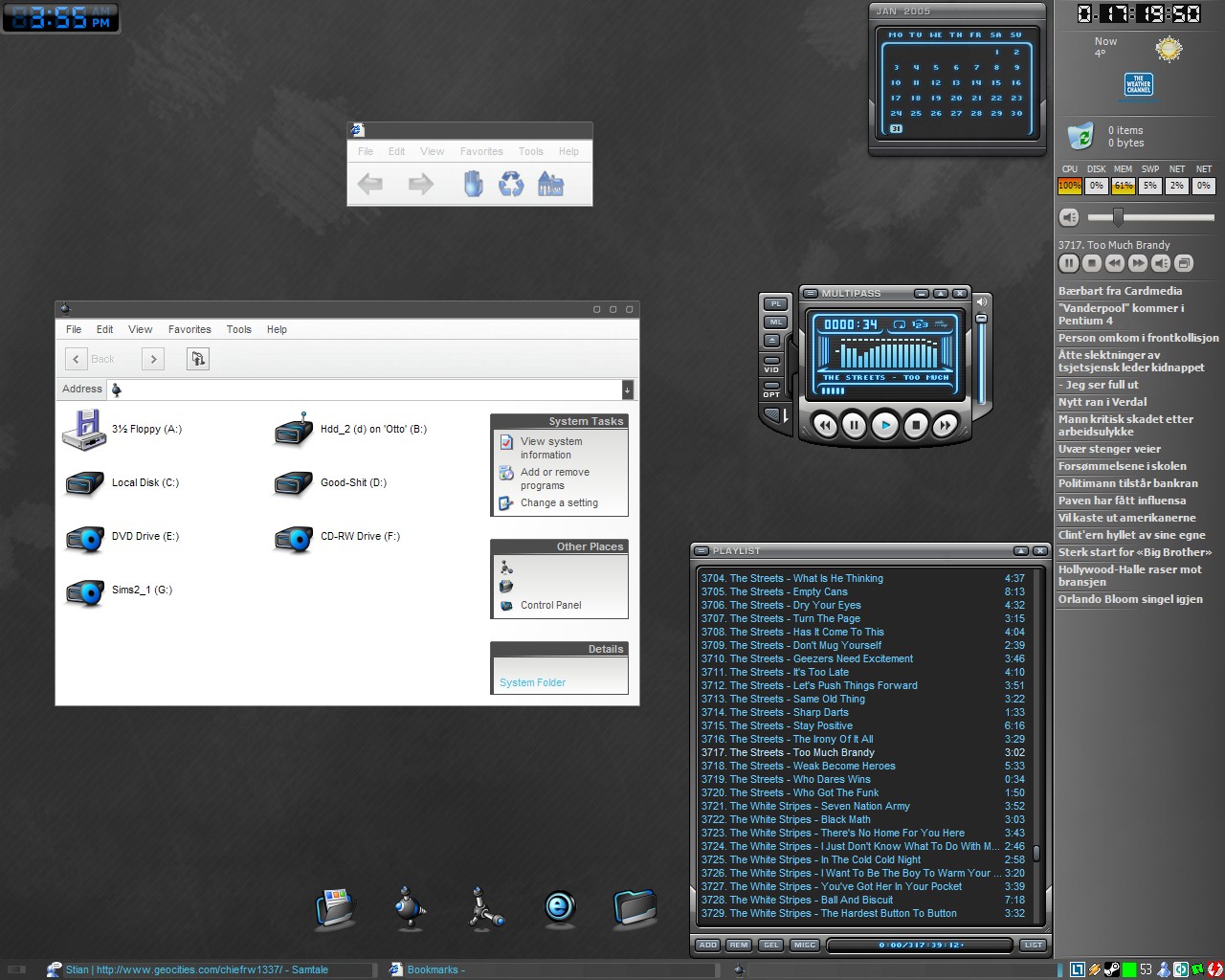The height and width of the screenshot is (980, 1225).
Task: Open Tools menu in the My Computer window
Action: click(x=239, y=329)
